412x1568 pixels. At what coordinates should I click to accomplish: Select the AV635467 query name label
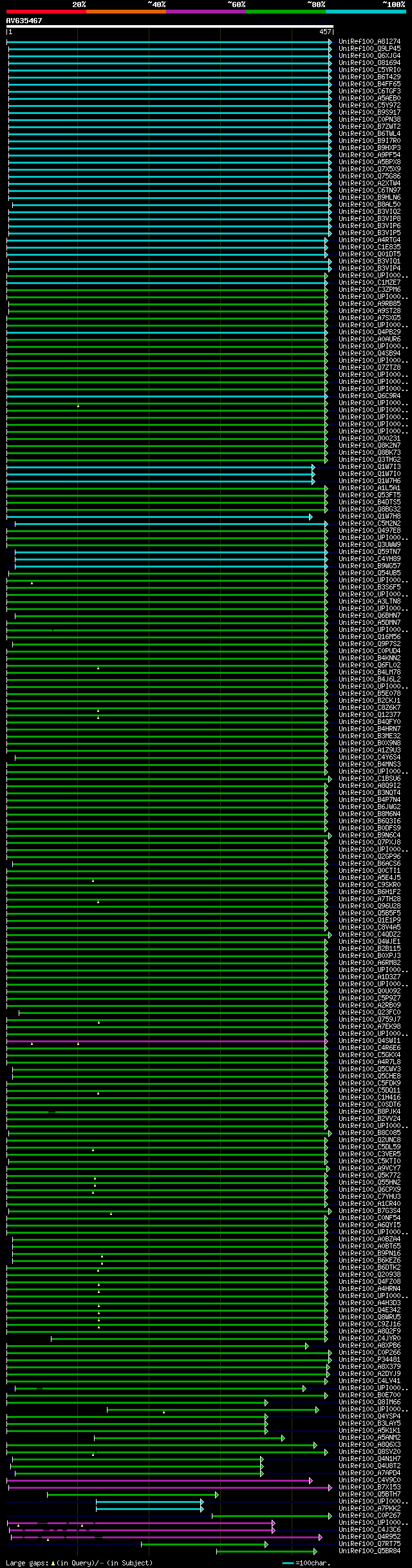point(24,21)
